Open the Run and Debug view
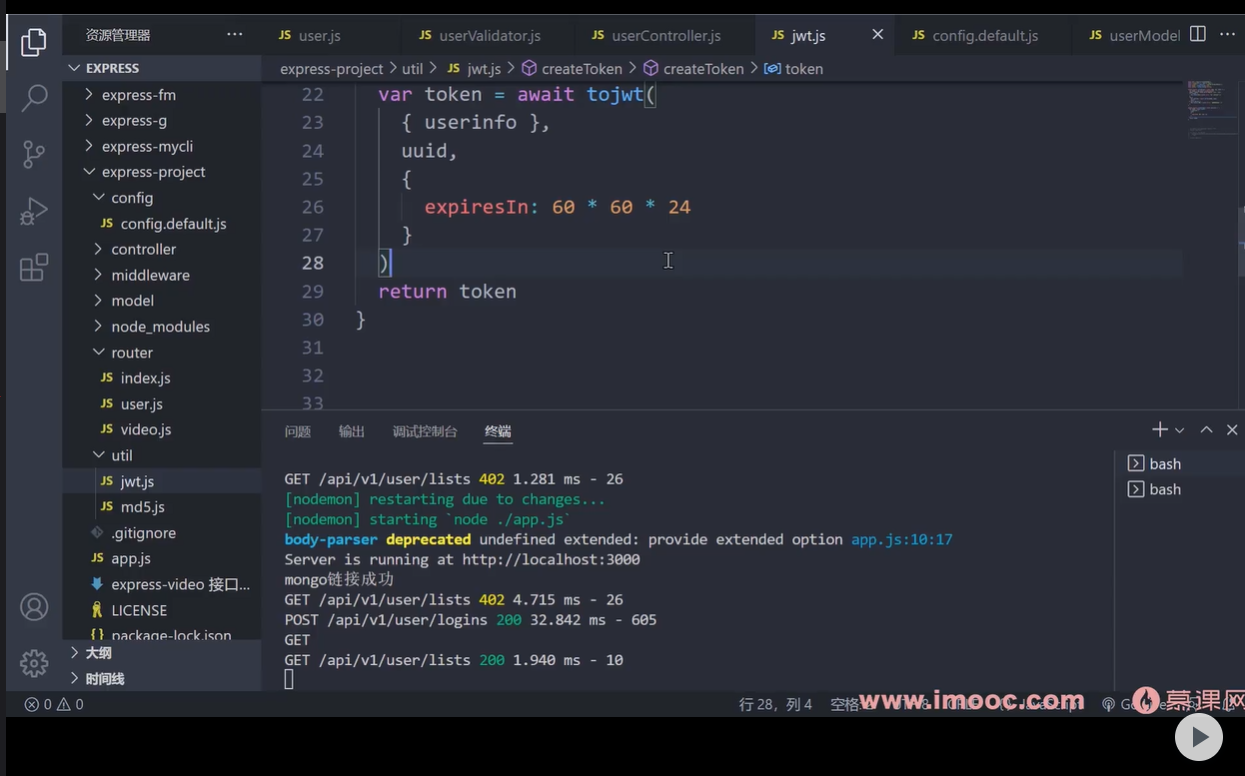 [x=34, y=211]
